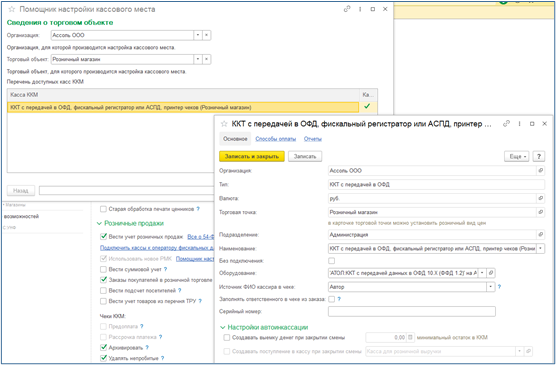
Task: Open Еще dropdown menu
Action: coord(517,156)
